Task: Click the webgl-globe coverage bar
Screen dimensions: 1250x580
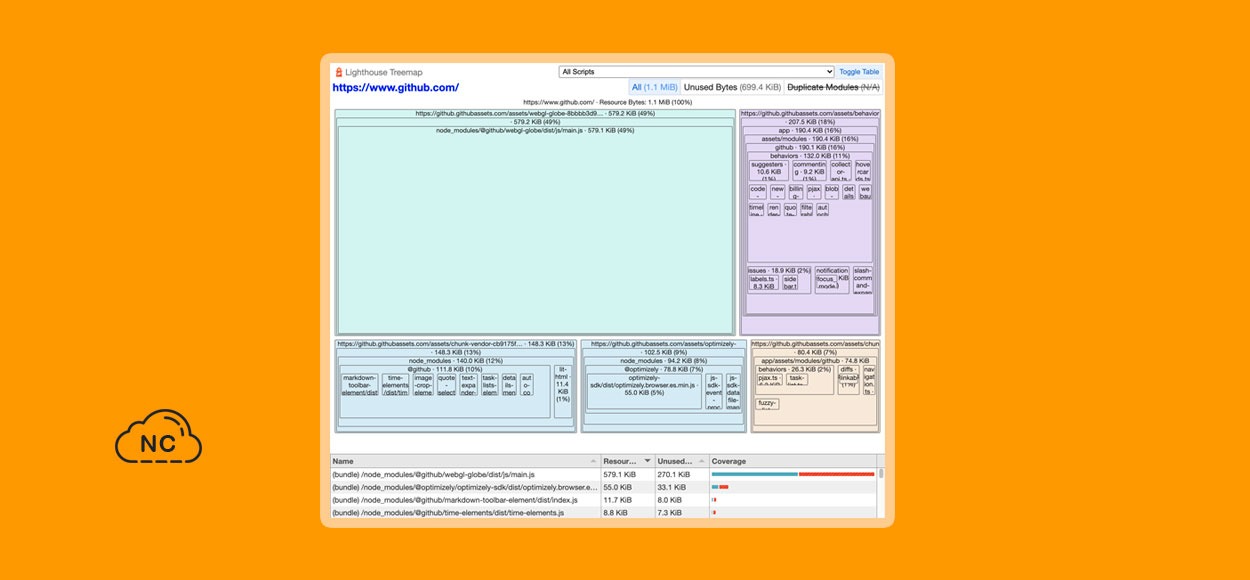Action: [793, 474]
